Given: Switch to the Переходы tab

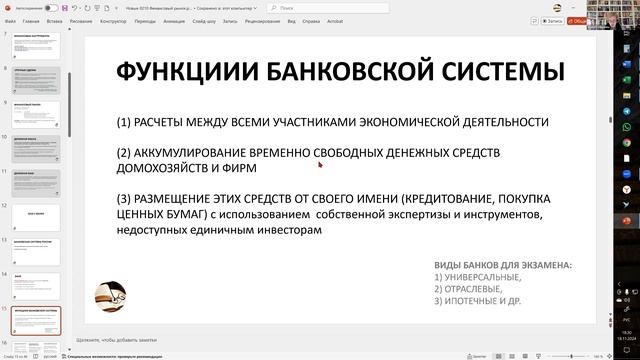Looking at the screenshot, I should click(x=145, y=21).
